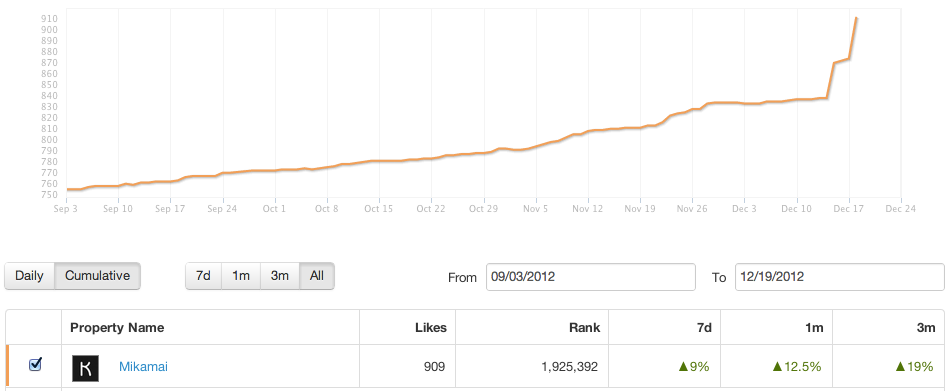
Task: Sort by the Property Name column header
Action: [x=117, y=327]
